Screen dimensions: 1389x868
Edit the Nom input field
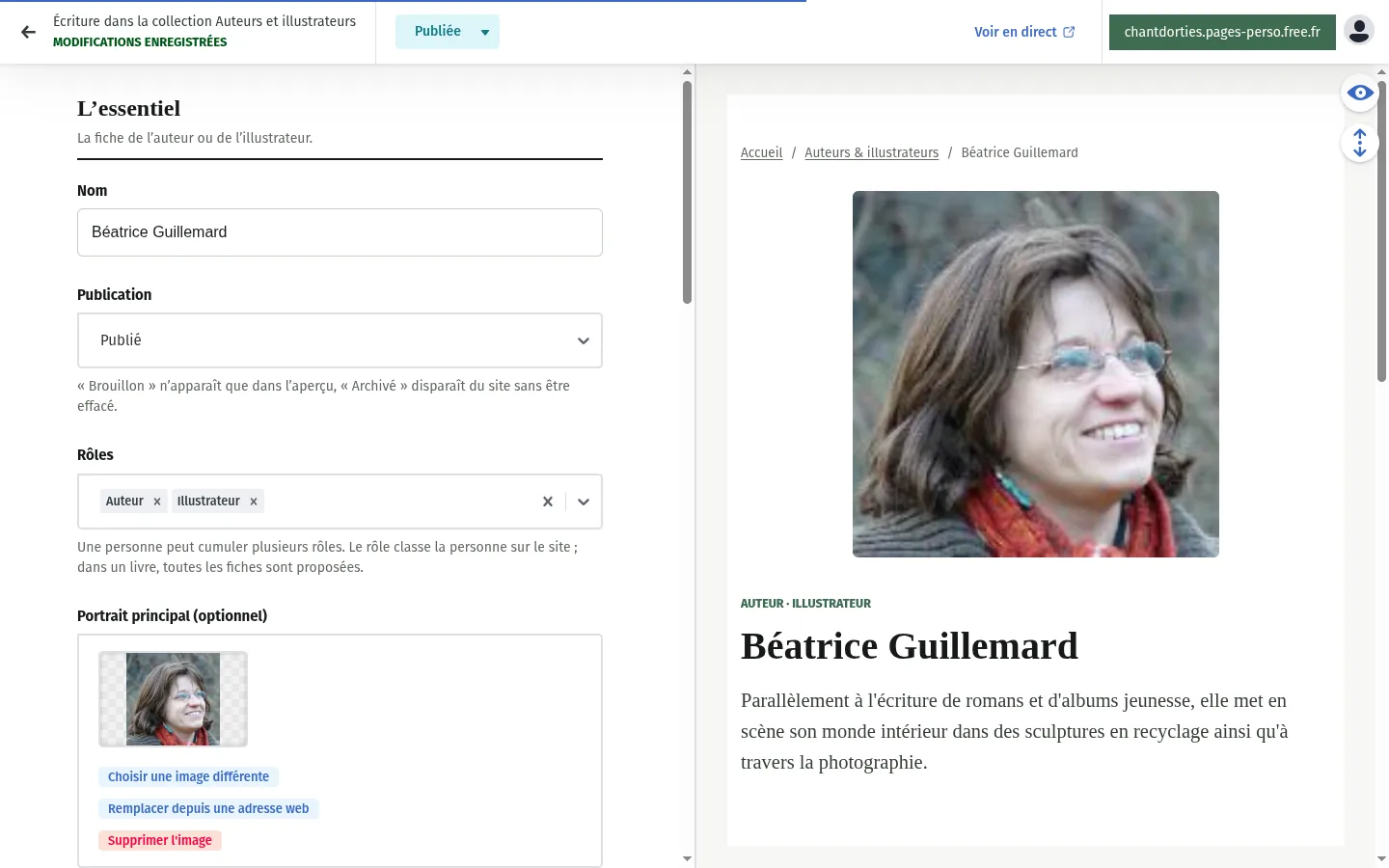340,232
